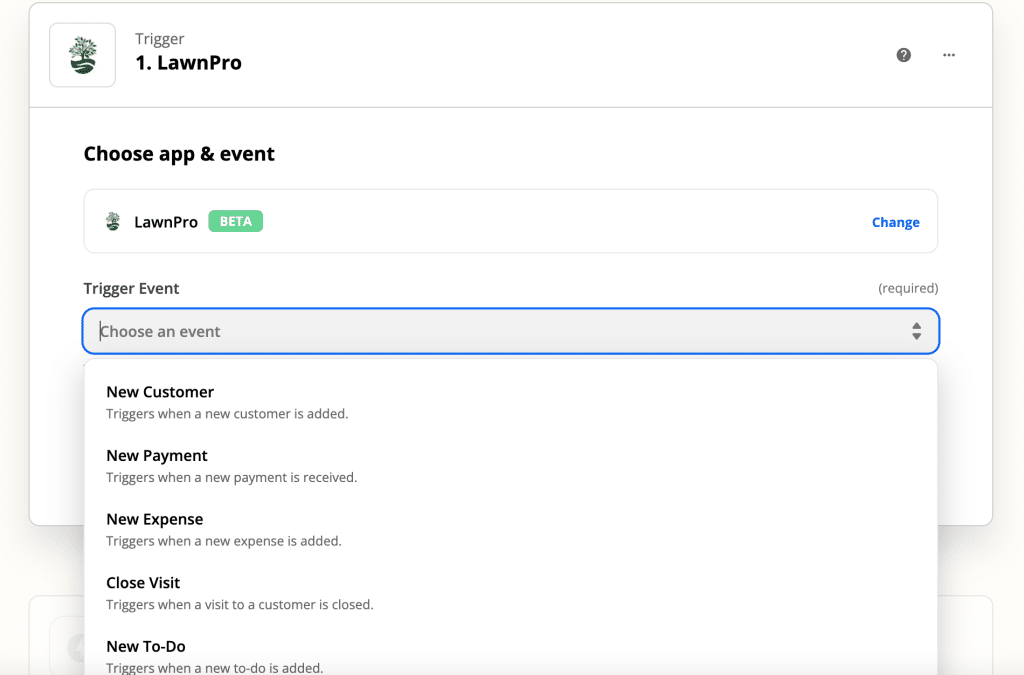The width and height of the screenshot is (1024, 675).
Task: Click 'Triggers when a new payment is received.'
Action: point(232,477)
